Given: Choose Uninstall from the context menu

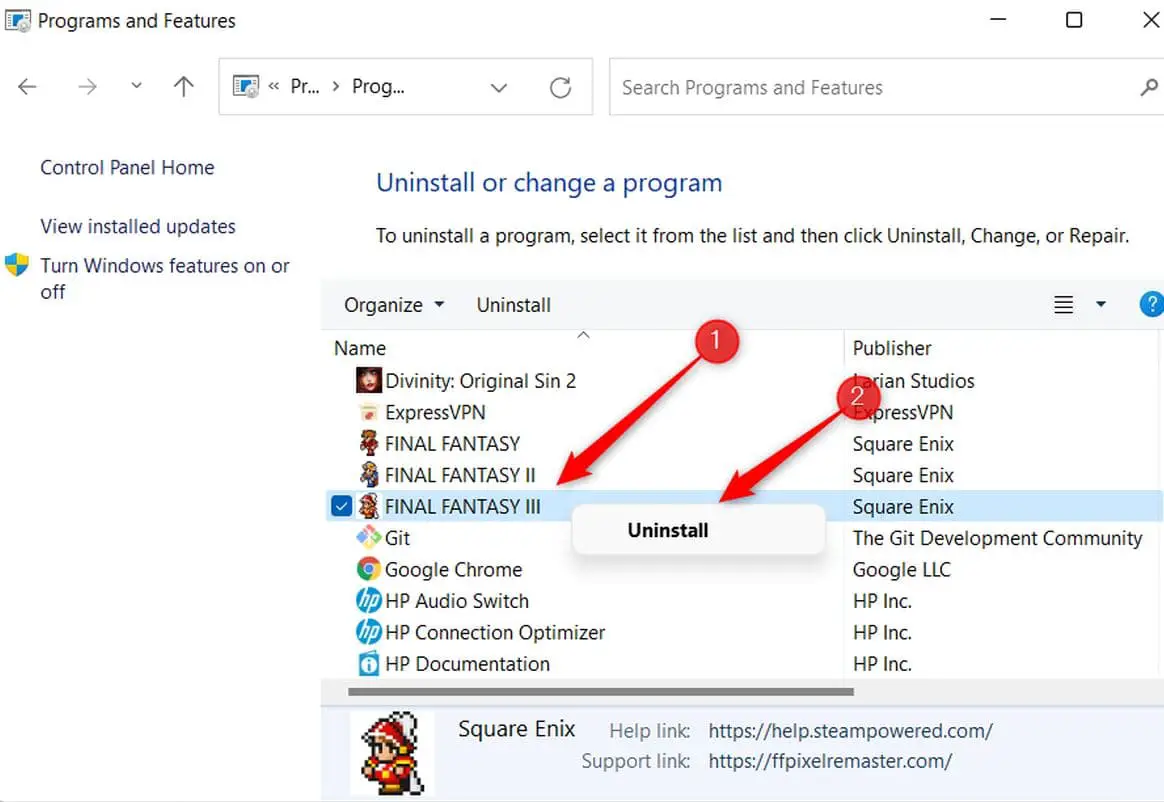Looking at the screenshot, I should point(668,531).
